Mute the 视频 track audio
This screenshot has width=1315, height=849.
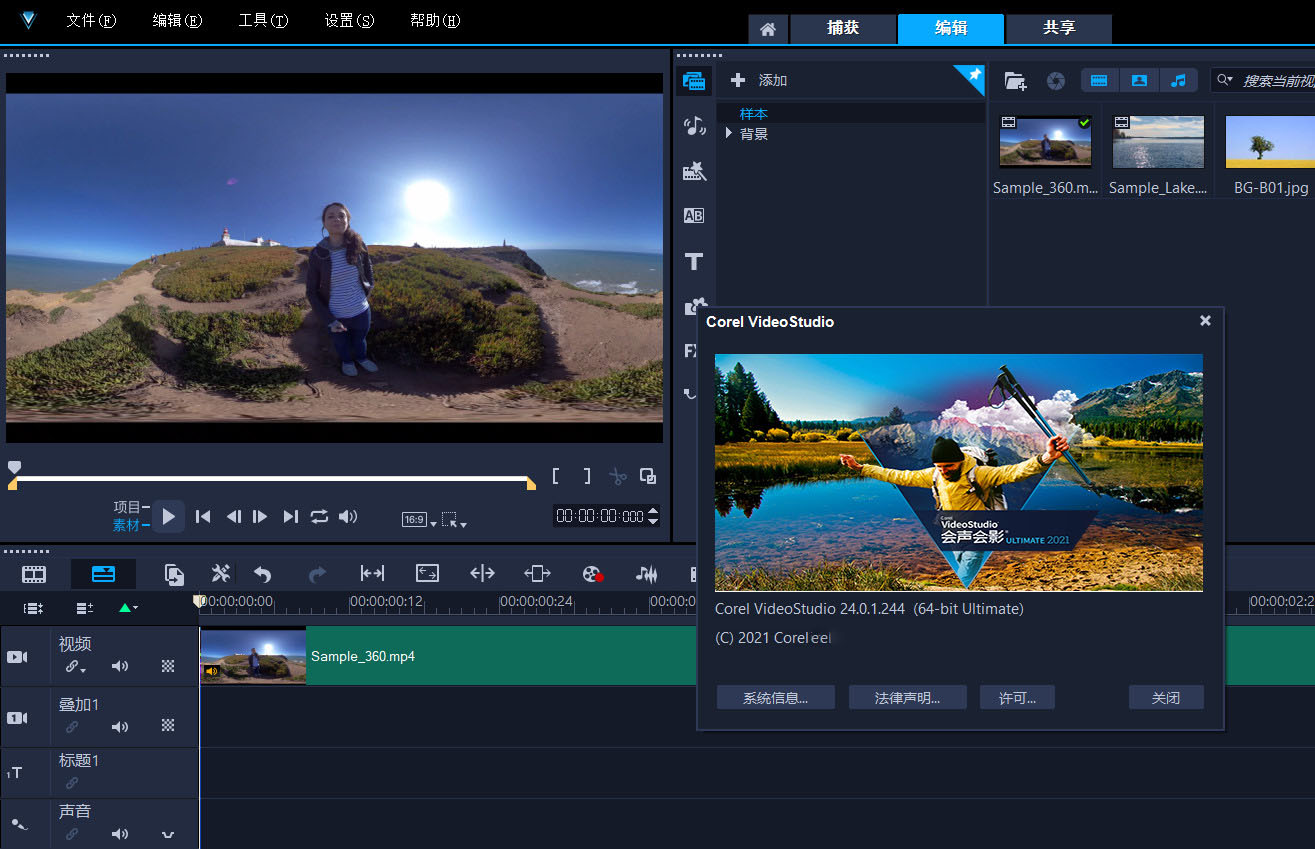pyautogui.click(x=120, y=666)
